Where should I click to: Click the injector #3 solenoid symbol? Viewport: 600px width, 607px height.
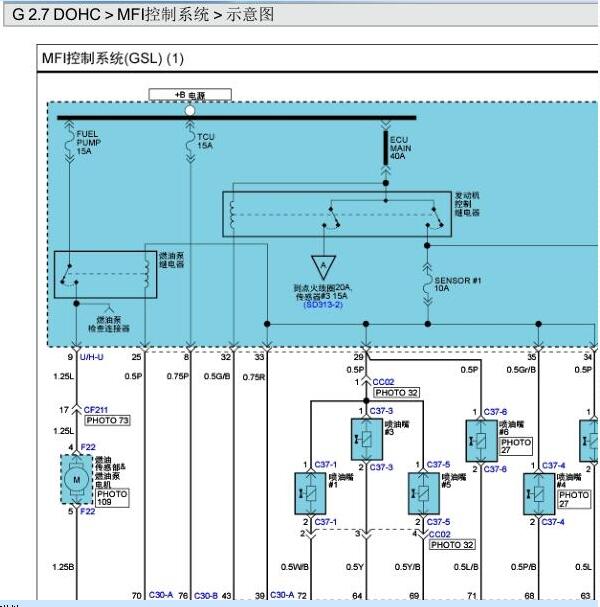point(367,439)
